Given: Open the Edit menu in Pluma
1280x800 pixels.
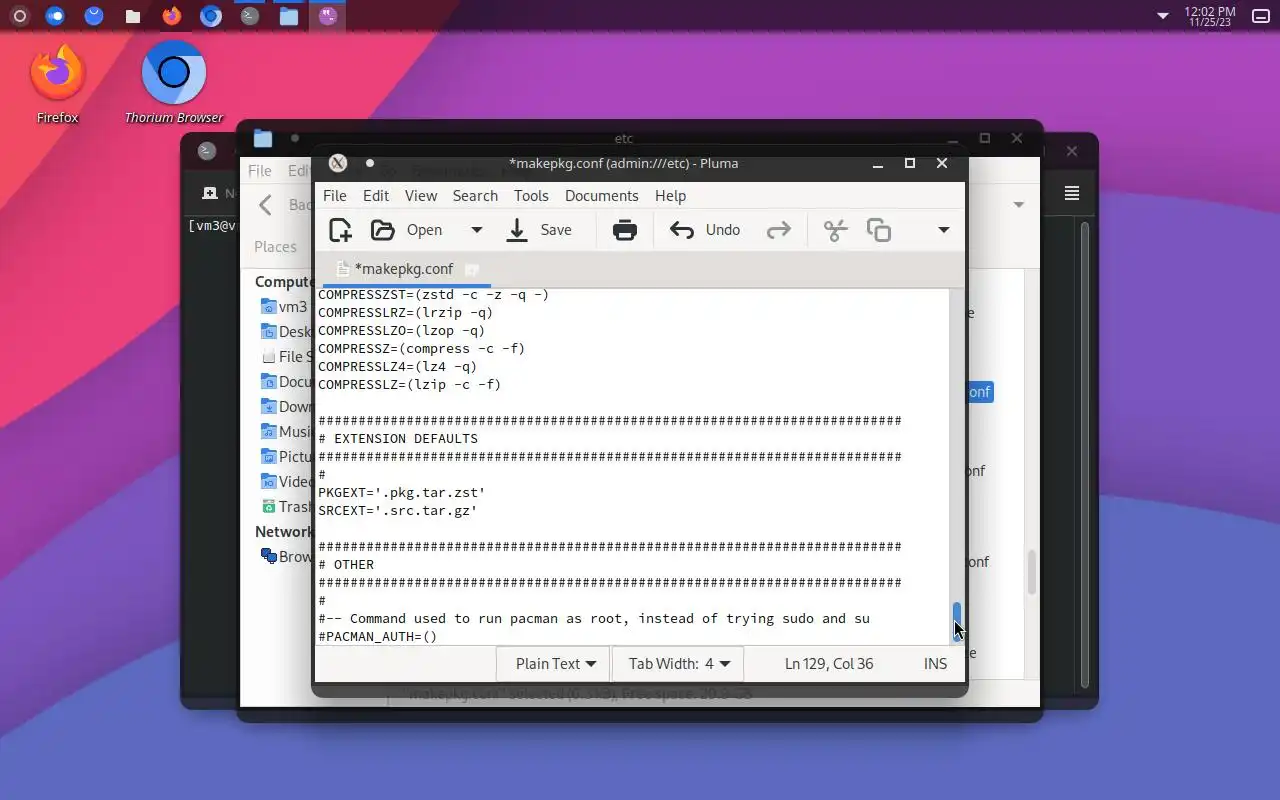Looking at the screenshot, I should pos(376,195).
